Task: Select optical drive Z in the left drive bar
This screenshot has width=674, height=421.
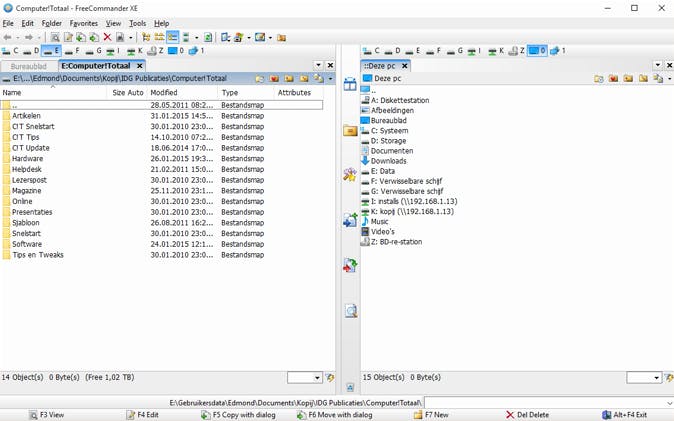Action: click(155, 51)
